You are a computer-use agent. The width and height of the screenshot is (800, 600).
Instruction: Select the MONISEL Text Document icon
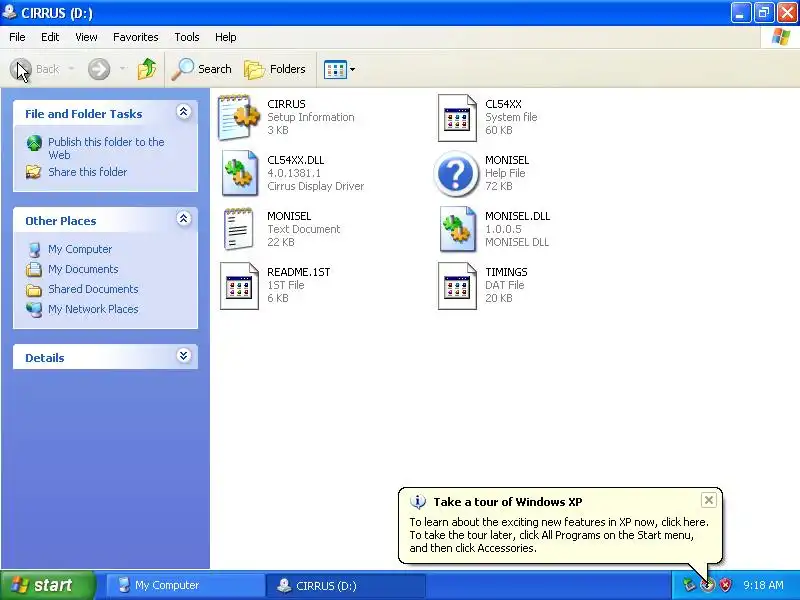[x=238, y=230]
